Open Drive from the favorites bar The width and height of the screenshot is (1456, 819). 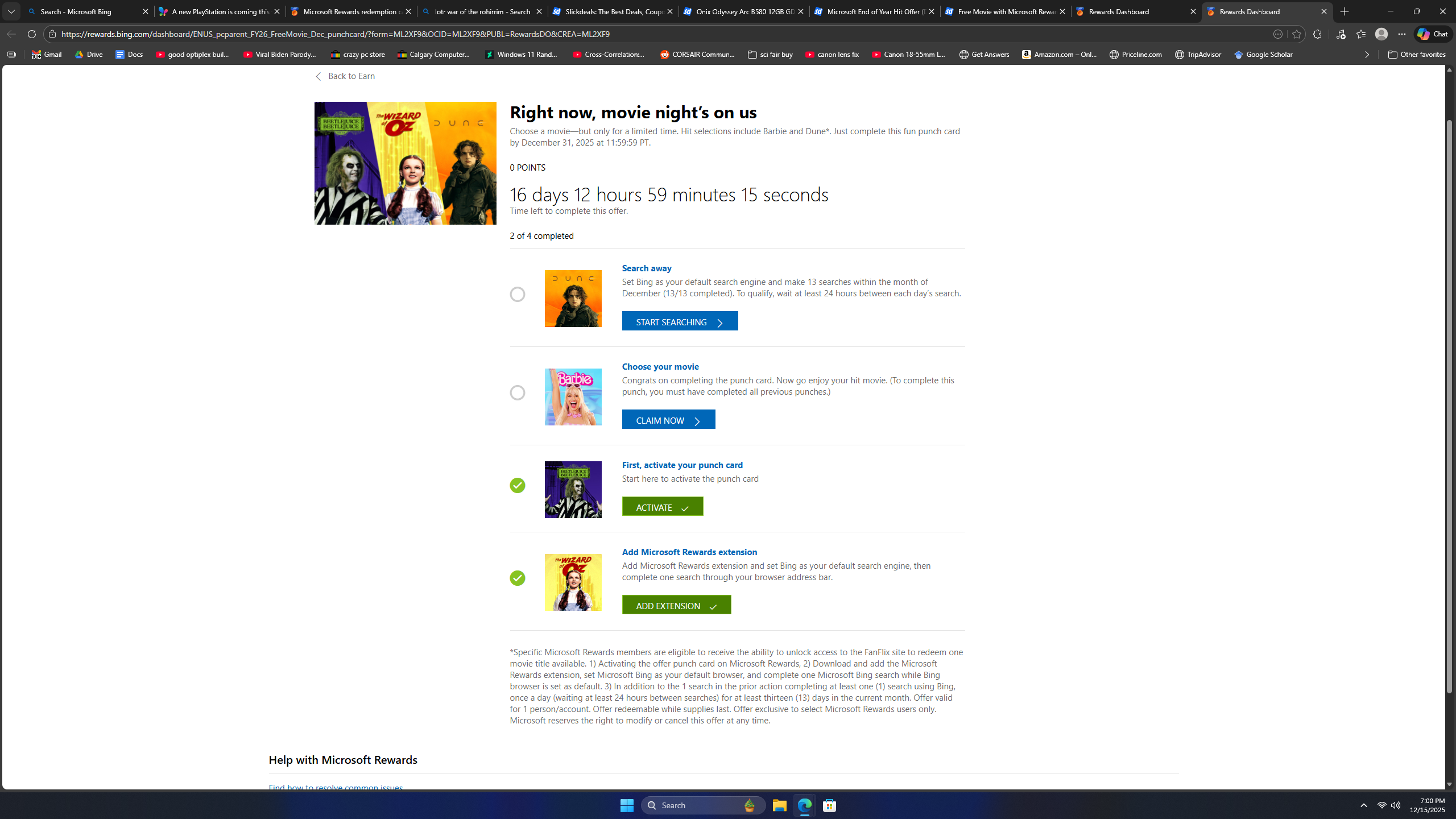click(88, 54)
